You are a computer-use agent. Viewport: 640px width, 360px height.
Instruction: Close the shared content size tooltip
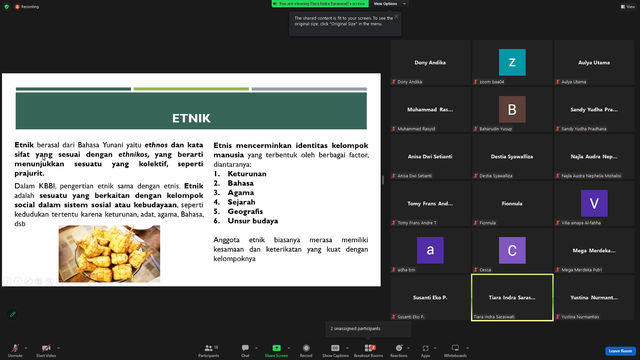(x=396, y=16)
